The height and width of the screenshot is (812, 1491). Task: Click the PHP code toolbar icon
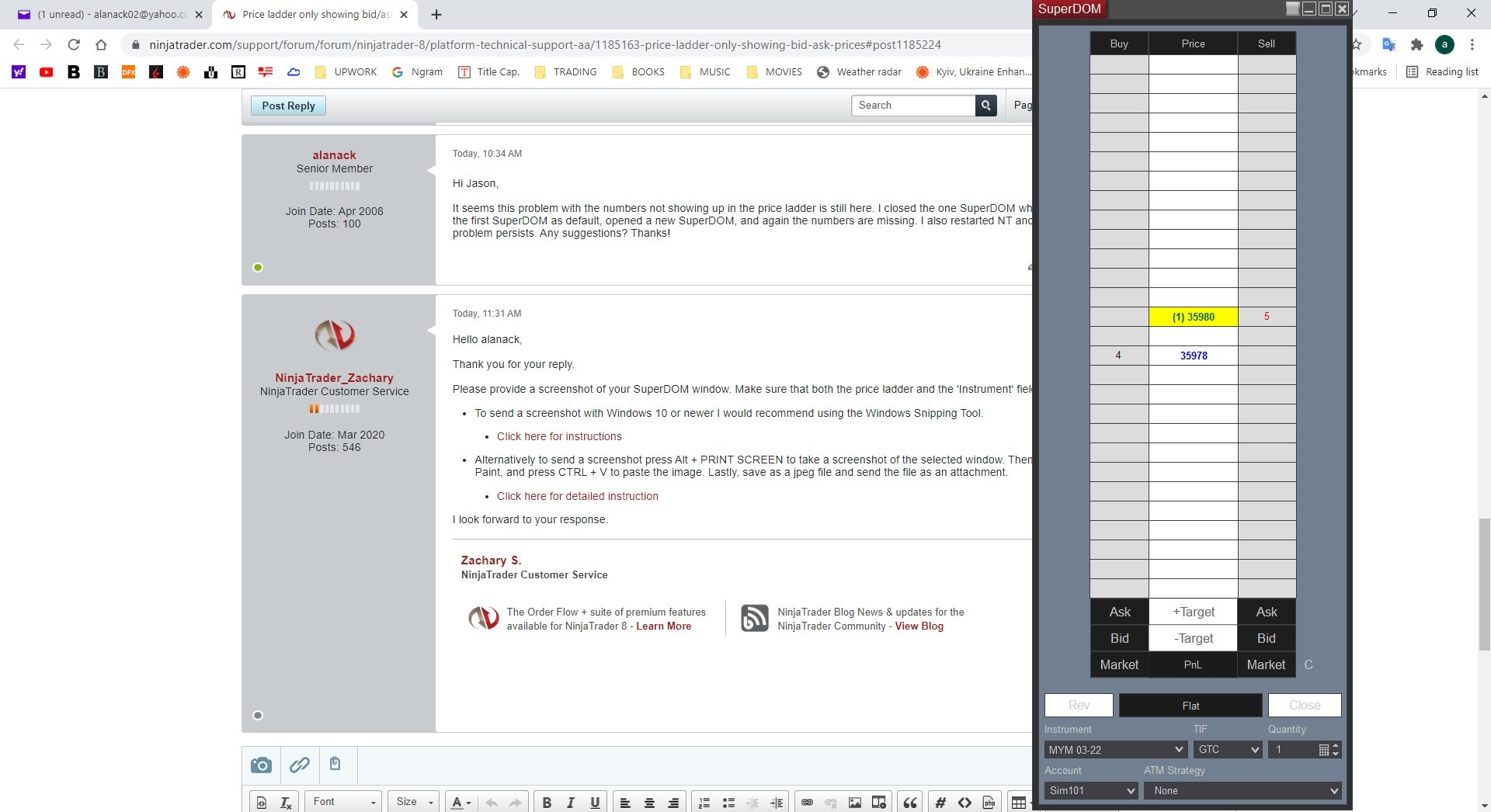tap(989, 803)
